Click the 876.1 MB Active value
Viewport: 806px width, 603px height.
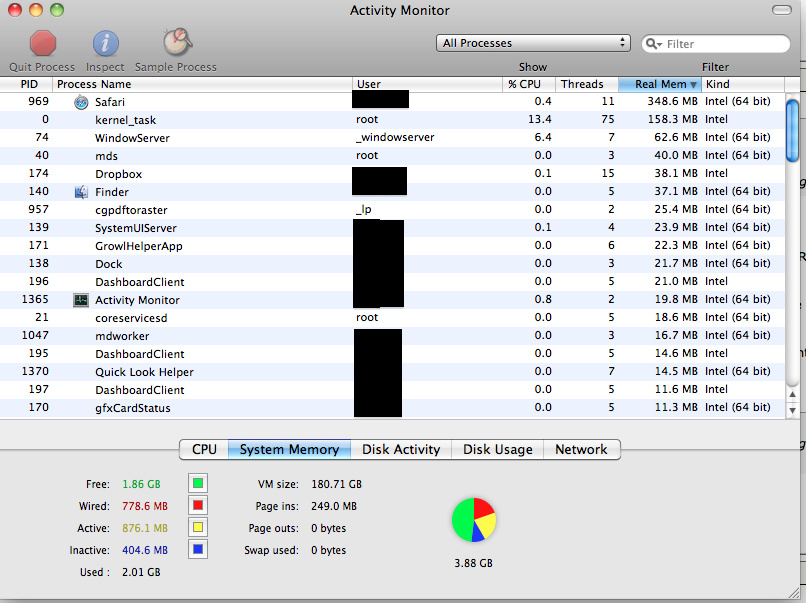(x=145, y=528)
